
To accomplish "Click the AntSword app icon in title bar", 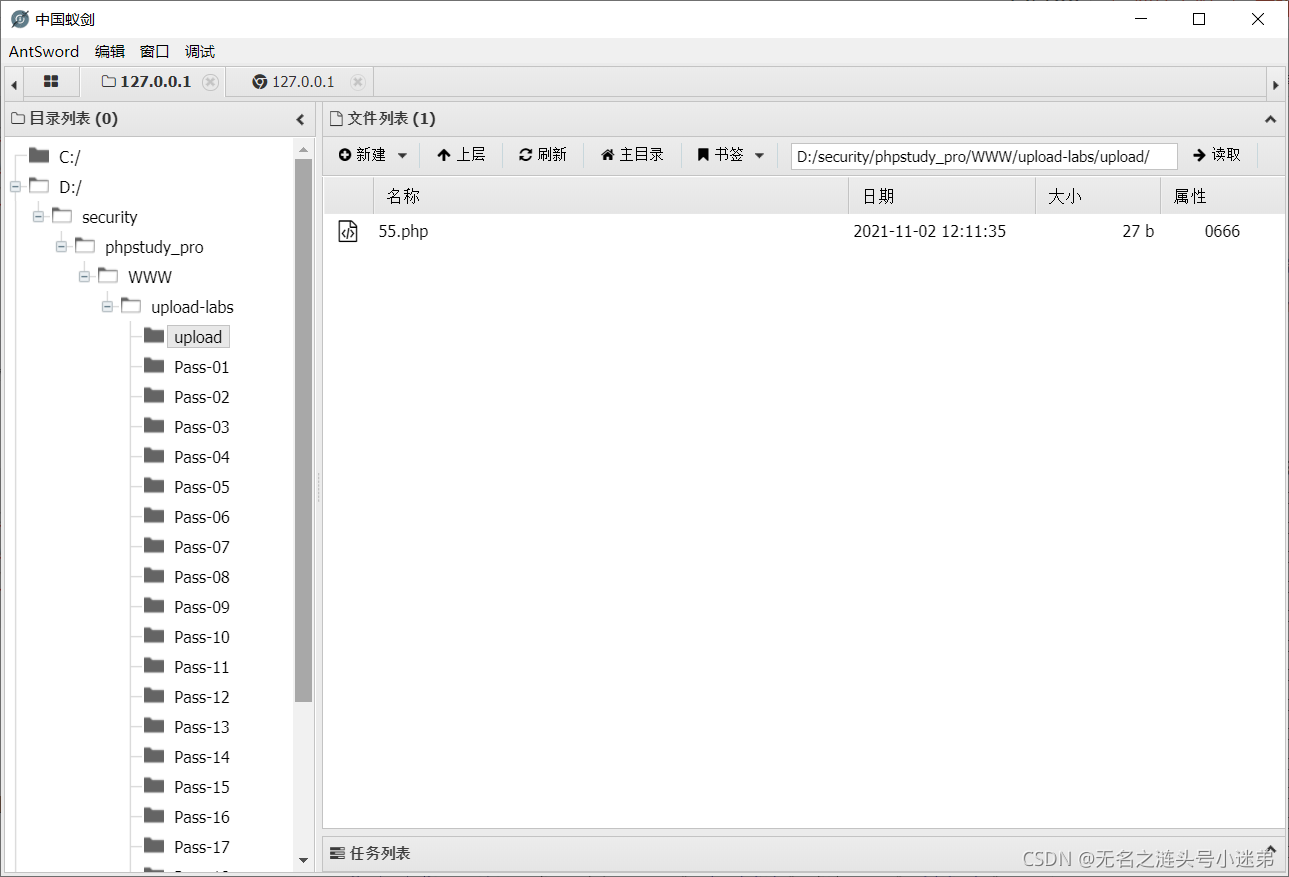I will [x=20, y=19].
